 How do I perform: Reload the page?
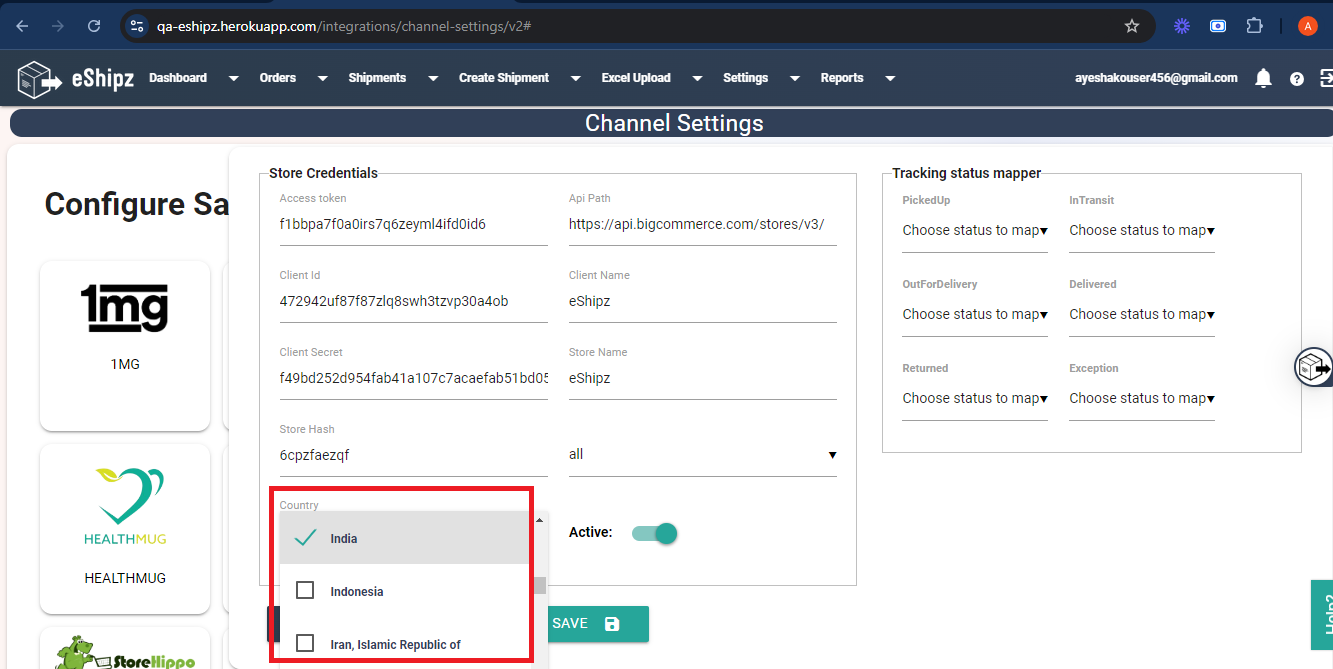point(94,26)
